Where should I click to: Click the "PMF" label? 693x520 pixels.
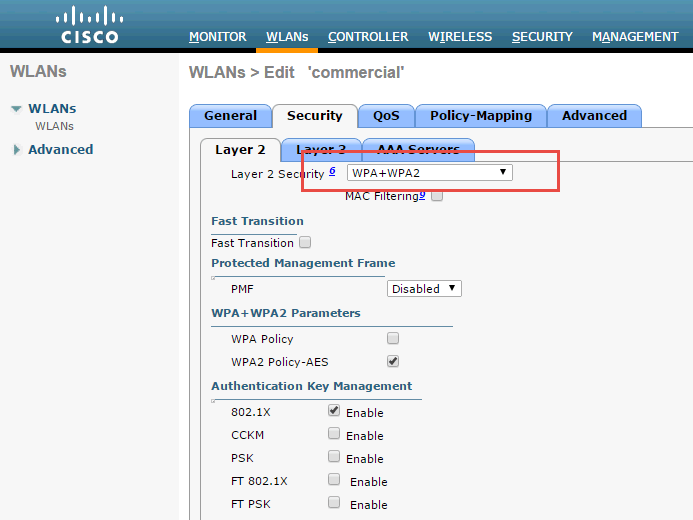click(x=242, y=289)
